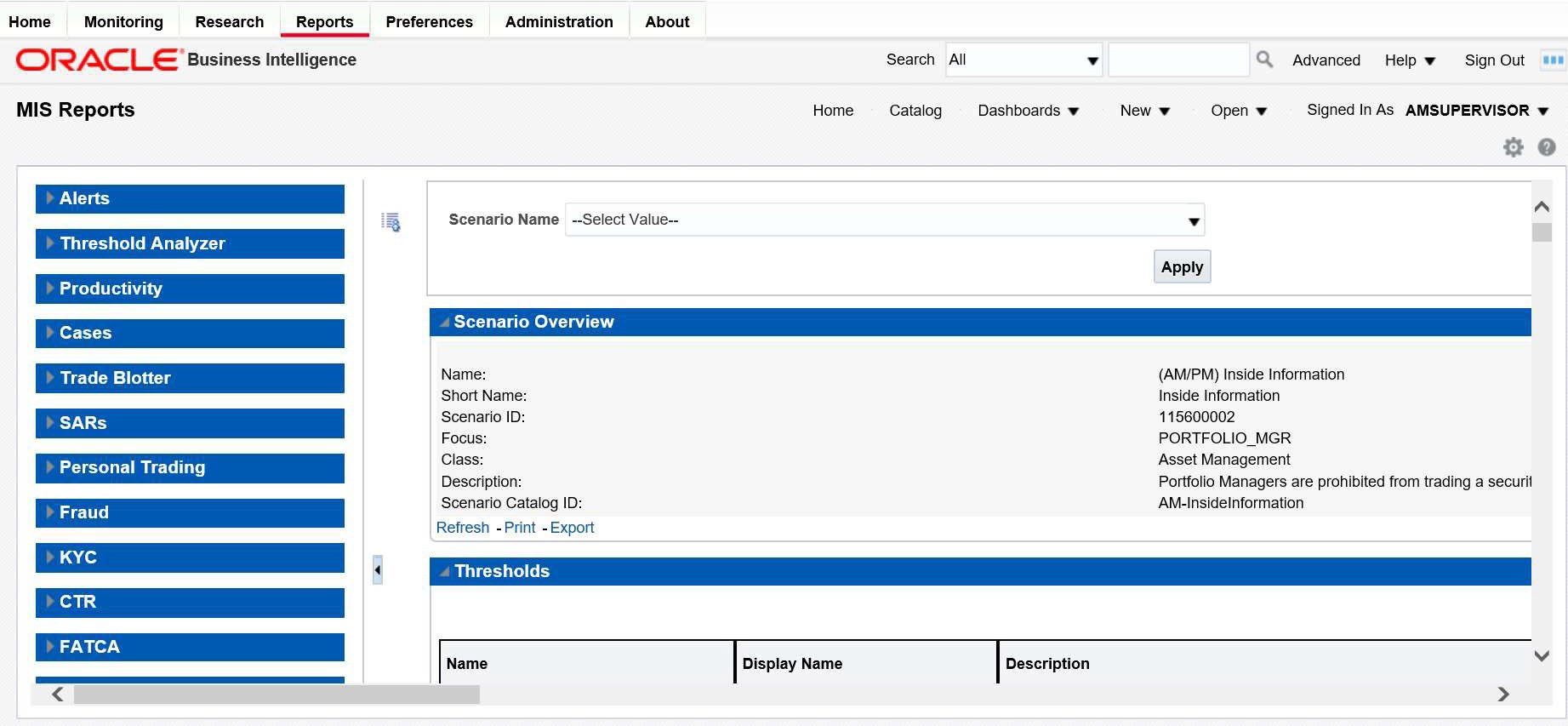Screen dimensions: 1568x726
Task: Go to BI Home link
Action: click(833, 111)
